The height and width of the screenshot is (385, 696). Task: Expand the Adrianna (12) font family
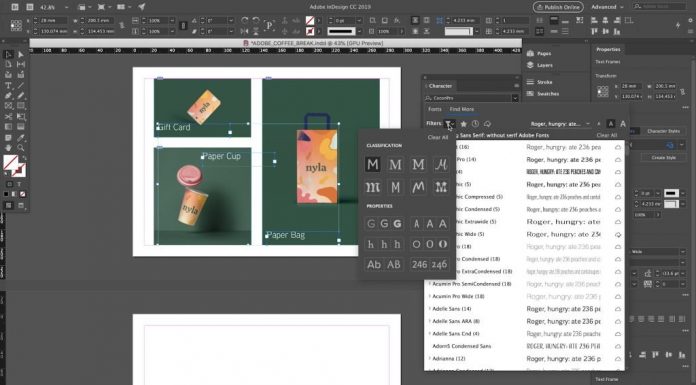click(x=430, y=358)
